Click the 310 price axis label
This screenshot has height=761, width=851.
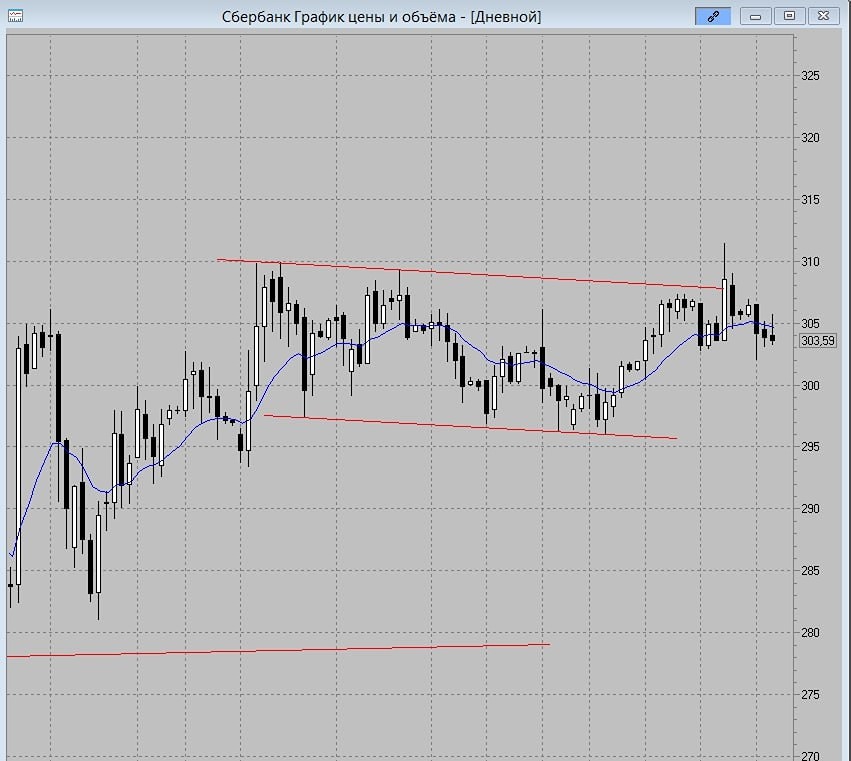(x=810, y=262)
